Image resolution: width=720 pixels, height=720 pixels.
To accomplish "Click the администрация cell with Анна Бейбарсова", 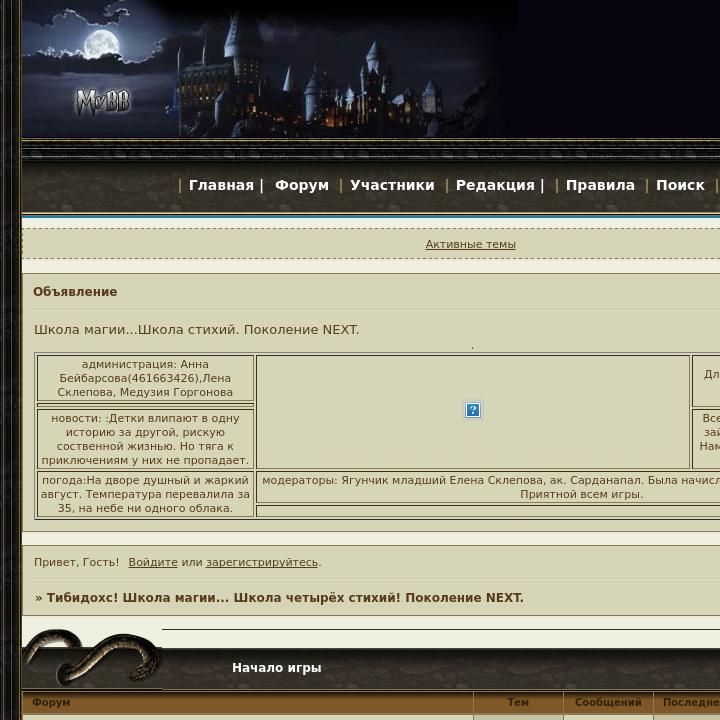I will pos(145,378).
